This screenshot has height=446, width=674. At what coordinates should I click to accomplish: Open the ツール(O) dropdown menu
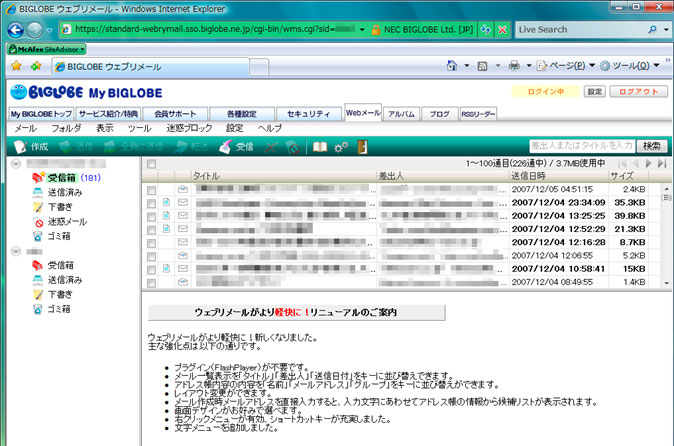pos(656,65)
